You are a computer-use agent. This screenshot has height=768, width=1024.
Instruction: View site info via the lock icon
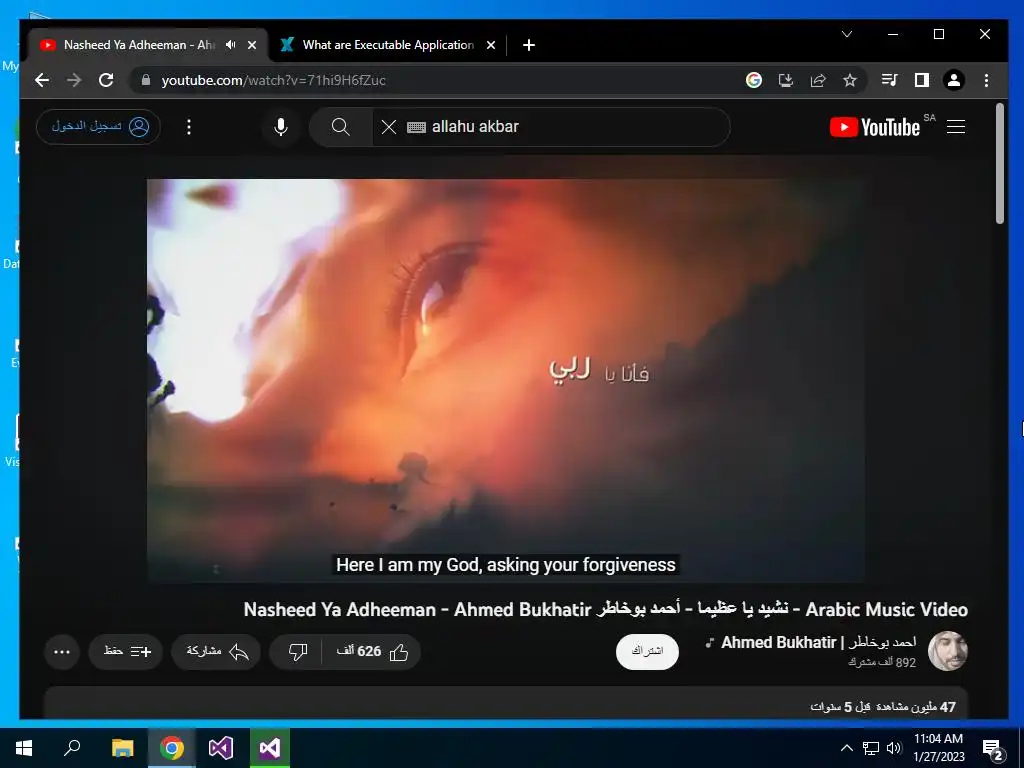(x=146, y=80)
